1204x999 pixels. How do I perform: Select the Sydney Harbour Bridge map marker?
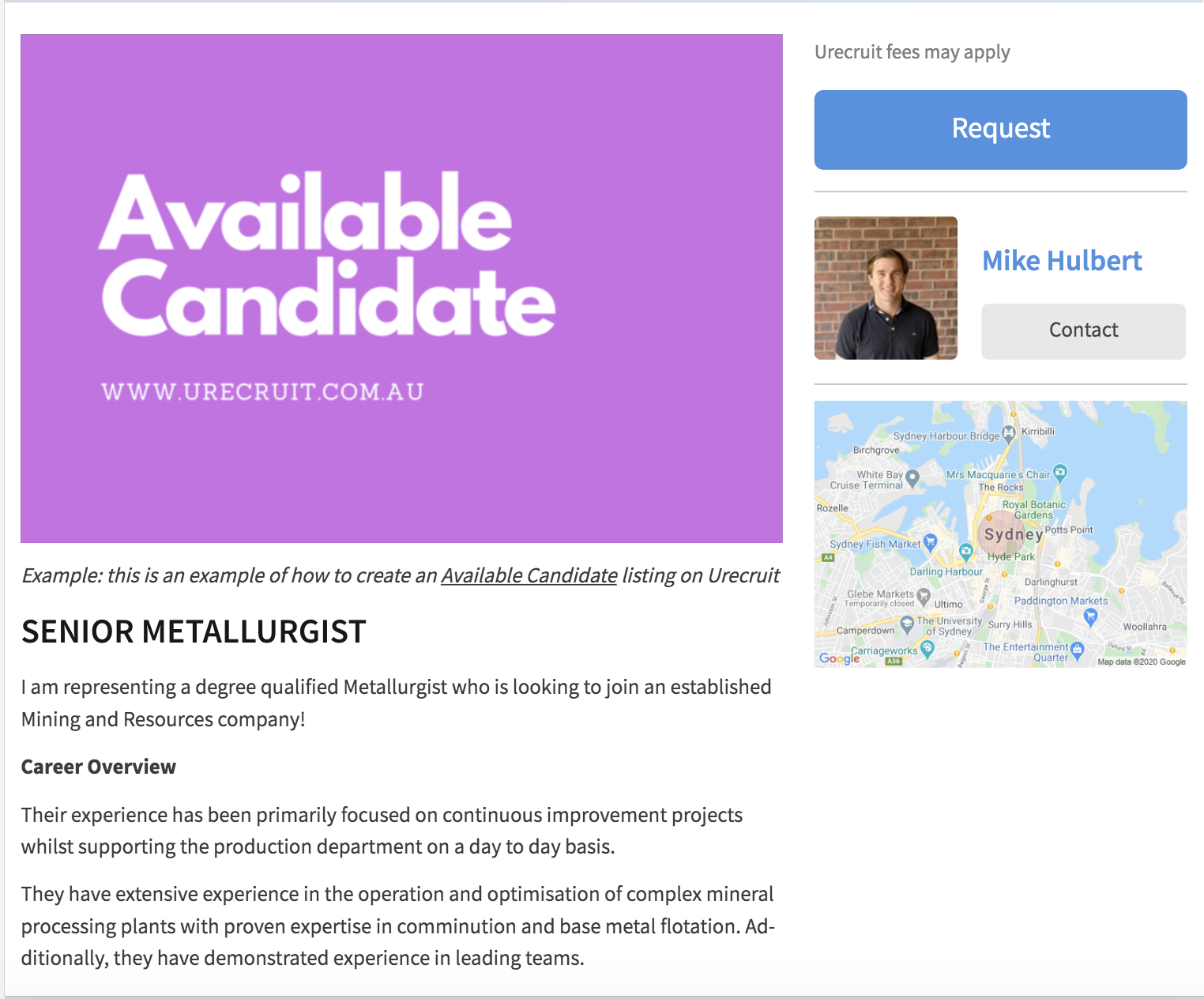pos(1008,433)
